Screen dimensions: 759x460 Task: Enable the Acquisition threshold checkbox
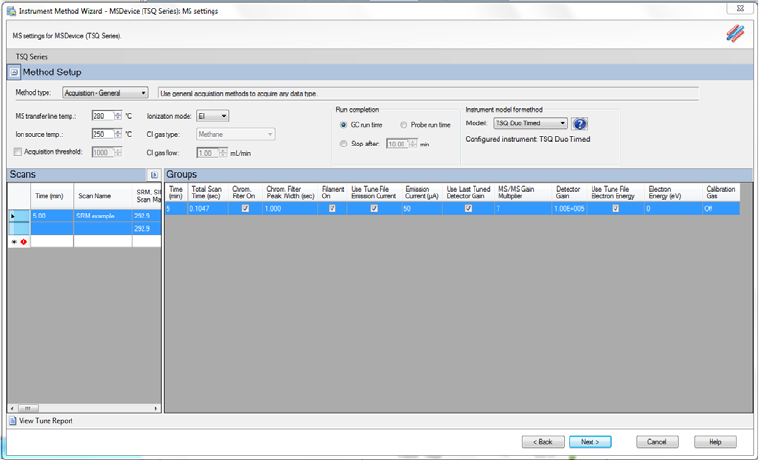tap(18, 152)
